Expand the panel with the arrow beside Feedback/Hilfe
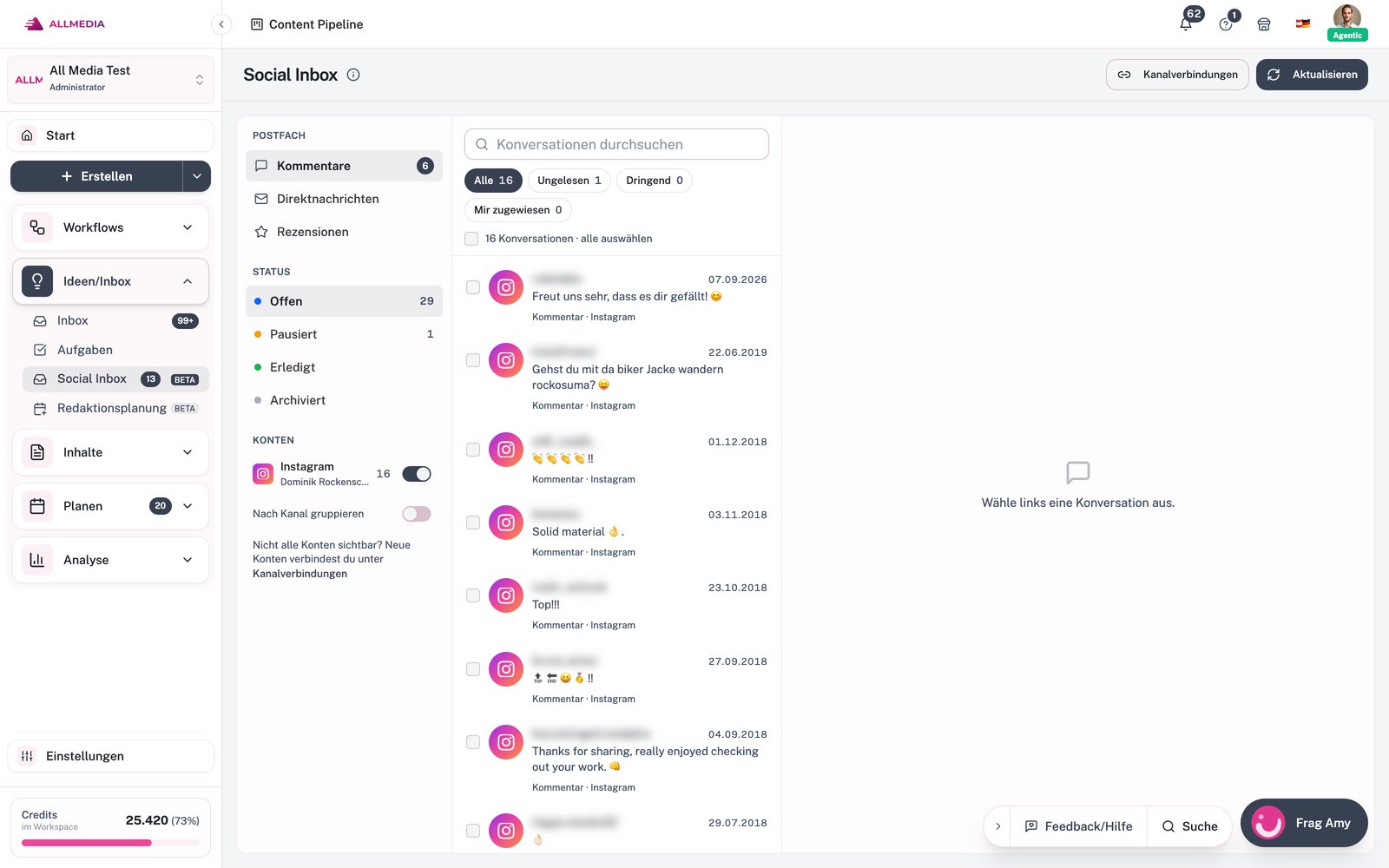Viewport: 1389px width, 868px height. click(998, 826)
